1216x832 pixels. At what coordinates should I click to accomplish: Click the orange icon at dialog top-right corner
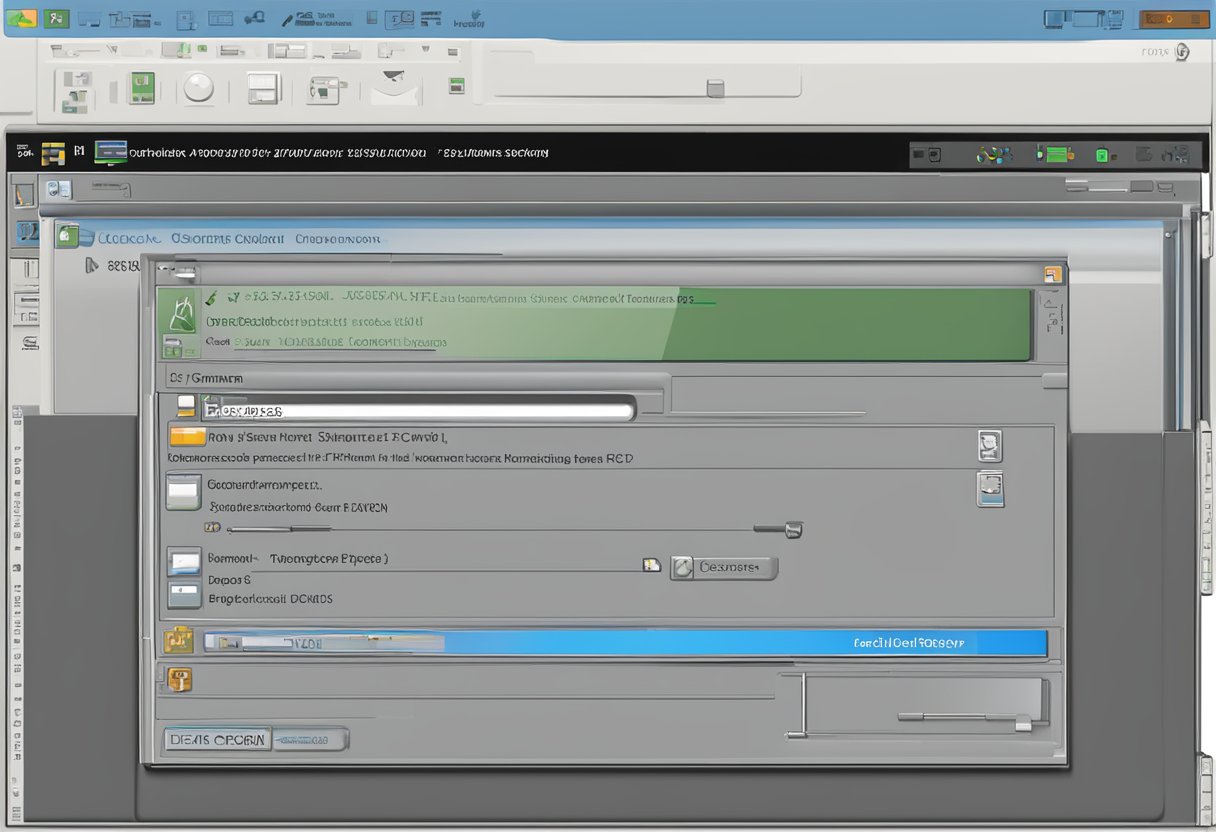(1051, 274)
